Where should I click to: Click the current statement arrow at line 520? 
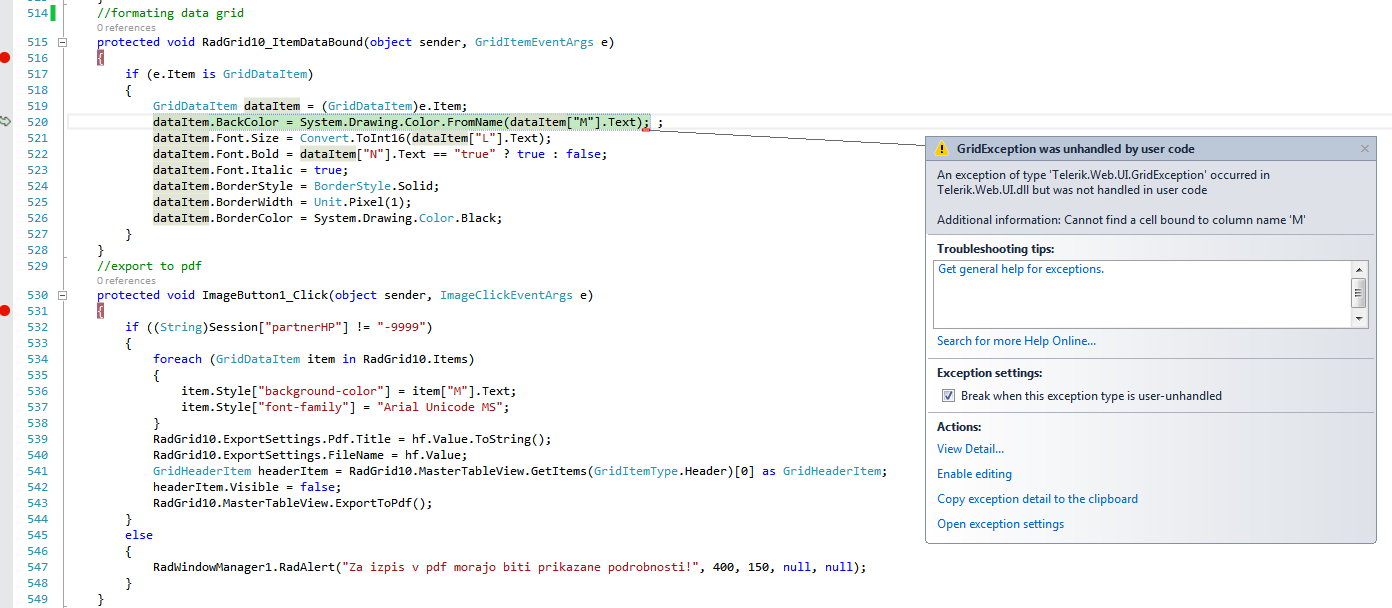(6, 122)
